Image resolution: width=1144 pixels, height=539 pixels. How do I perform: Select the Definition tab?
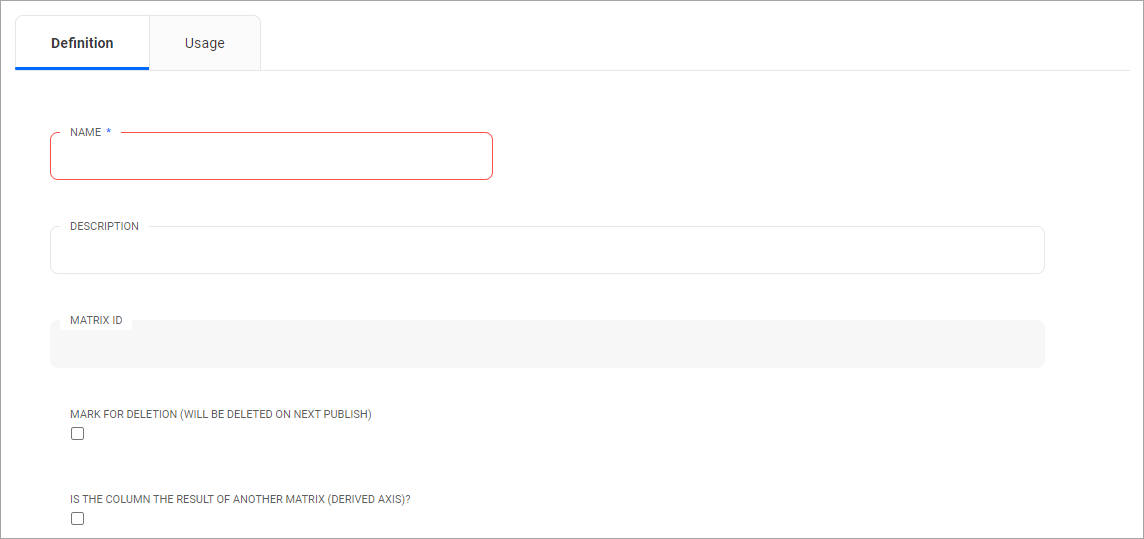tap(82, 43)
